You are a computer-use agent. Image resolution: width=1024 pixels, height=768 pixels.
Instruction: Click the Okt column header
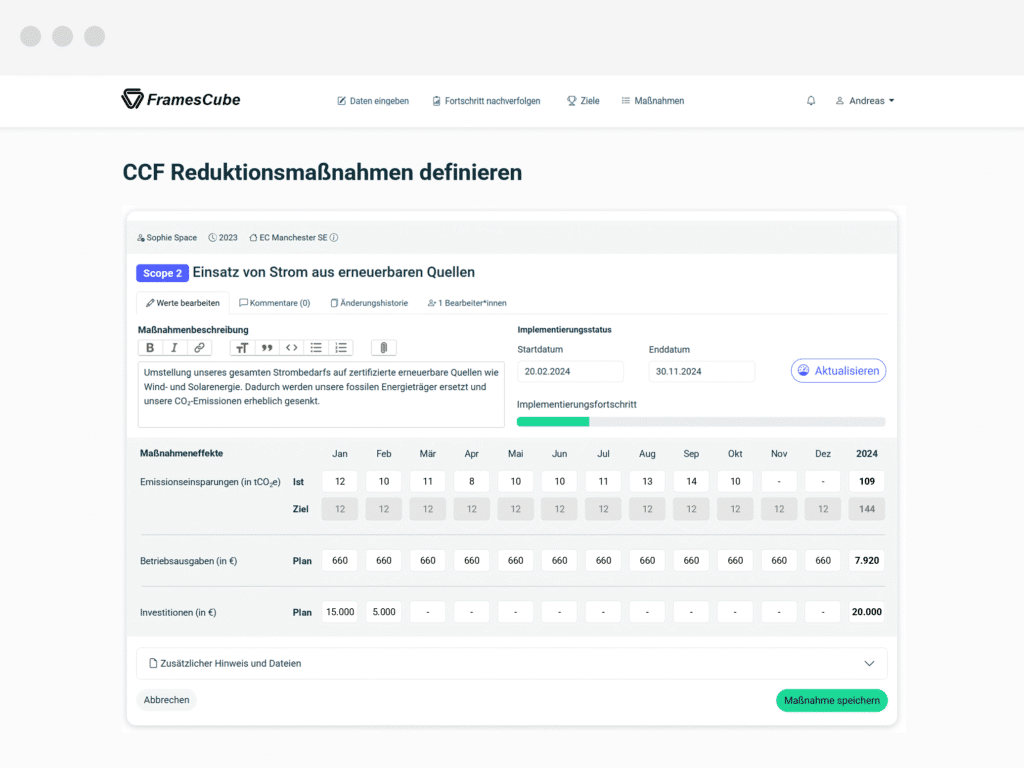pos(735,453)
